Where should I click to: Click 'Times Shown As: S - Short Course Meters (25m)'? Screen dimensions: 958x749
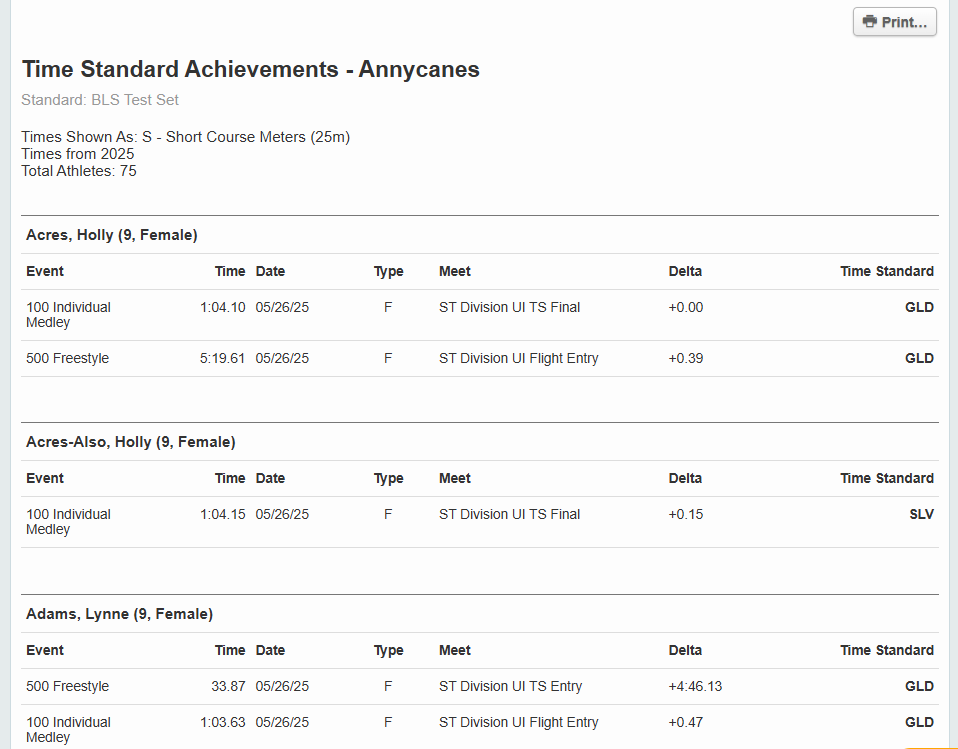tap(186, 137)
